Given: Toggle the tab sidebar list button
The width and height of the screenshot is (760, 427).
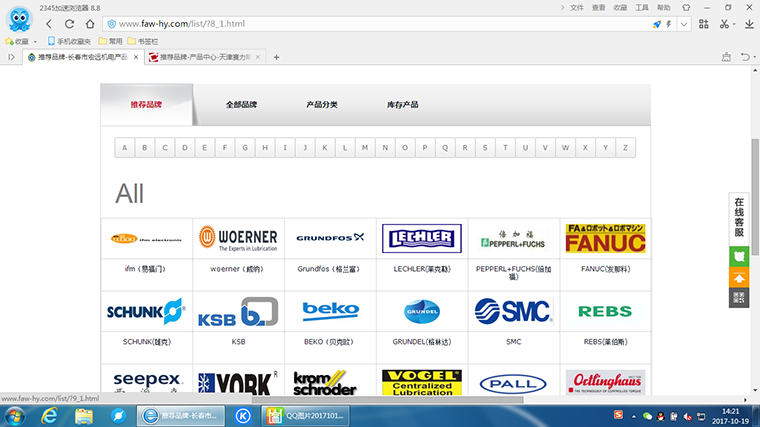Looking at the screenshot, I should pos(11,57).
